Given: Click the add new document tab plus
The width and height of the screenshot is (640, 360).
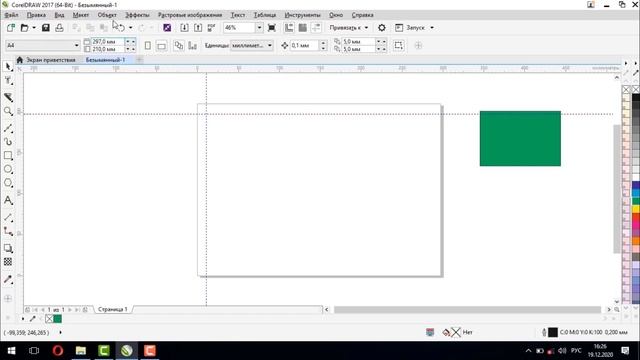Looking at the screenshot, I should click(x=139, y=60).
